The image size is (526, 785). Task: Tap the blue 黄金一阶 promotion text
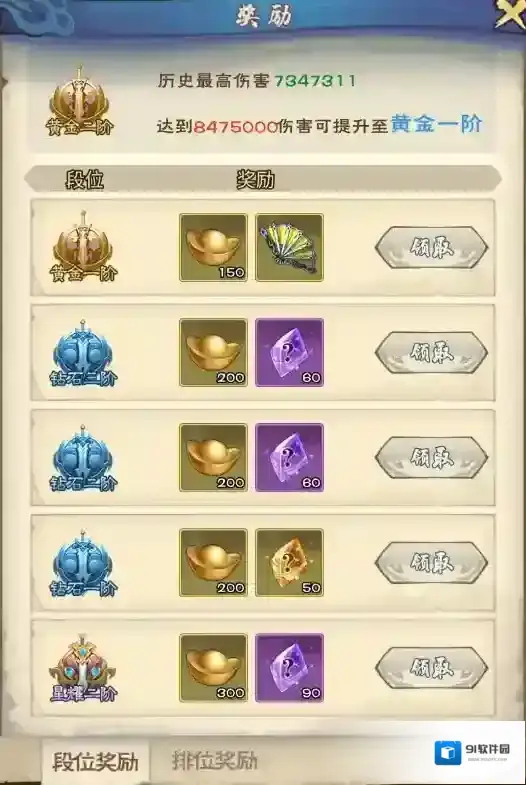pos(436,124)
